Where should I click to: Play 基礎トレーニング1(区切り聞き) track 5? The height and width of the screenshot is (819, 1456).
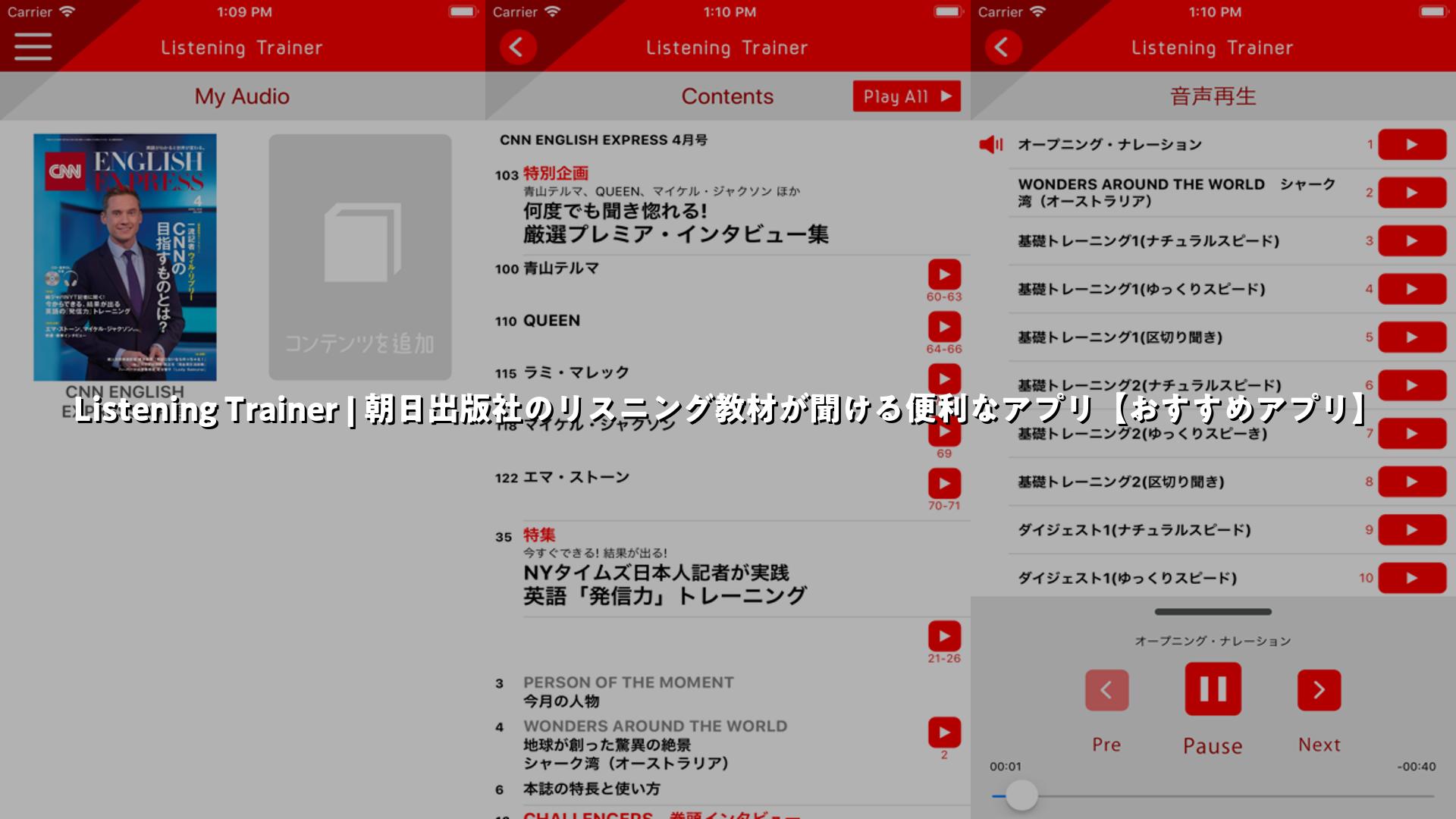pyautogui.click(x=1412, y=337)
